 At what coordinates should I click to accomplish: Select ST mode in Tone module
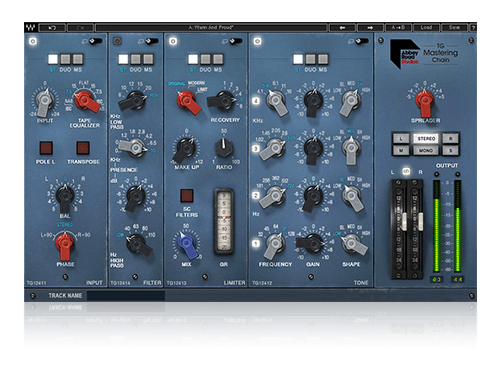coord(298,59)
